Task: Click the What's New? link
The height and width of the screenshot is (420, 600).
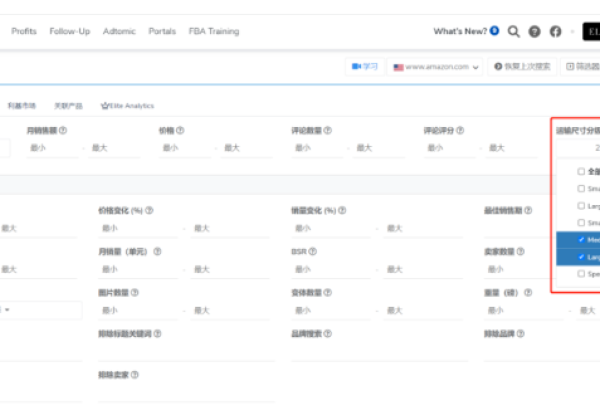Action: [x=460, y=31]
